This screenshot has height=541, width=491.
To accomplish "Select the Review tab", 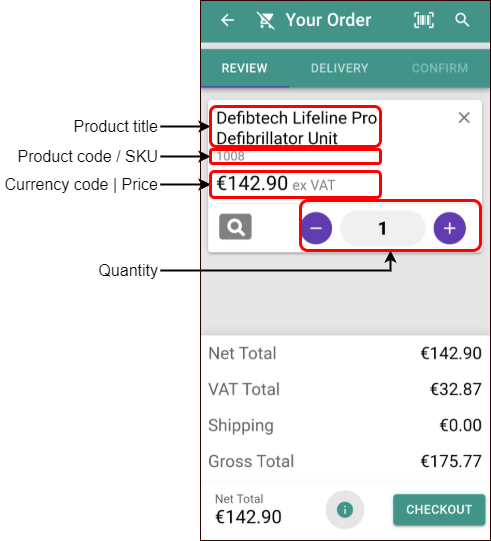I will point(244,68).
